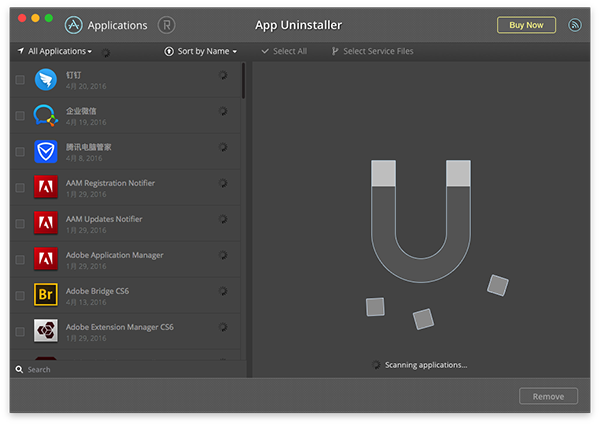The image size is (600, 425).
Task: Click spinner next to Scanning applications
Action: point(376,365)
